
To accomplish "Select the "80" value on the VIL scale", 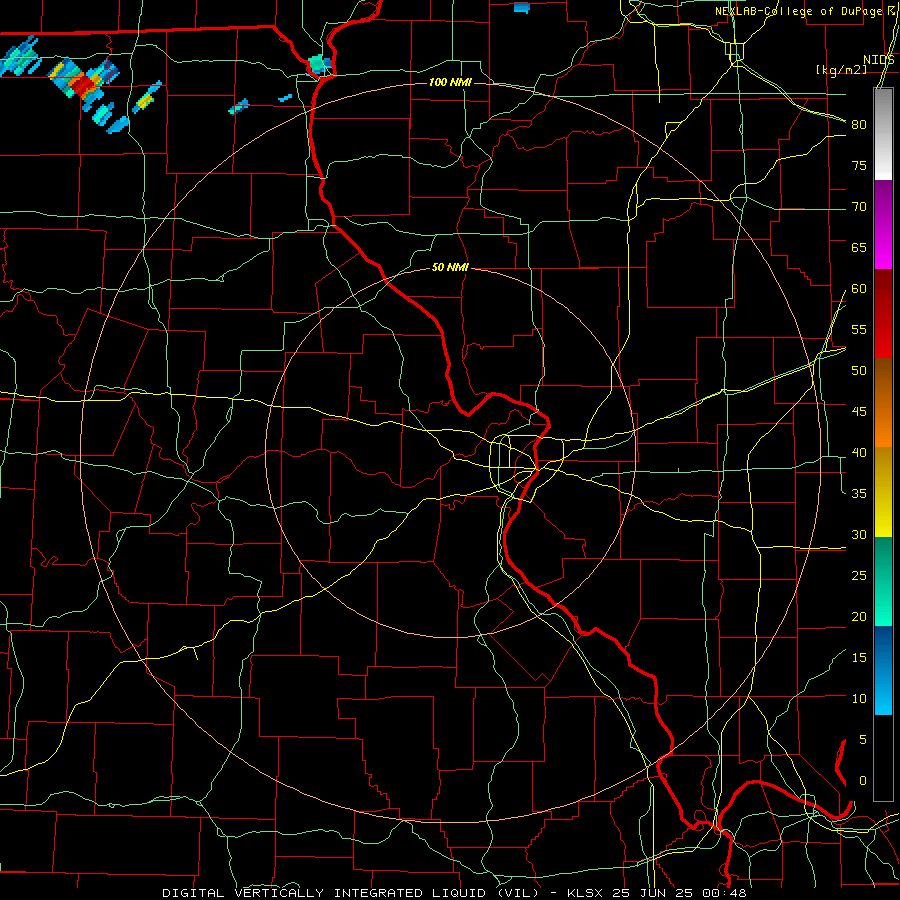I will [859, 125].
